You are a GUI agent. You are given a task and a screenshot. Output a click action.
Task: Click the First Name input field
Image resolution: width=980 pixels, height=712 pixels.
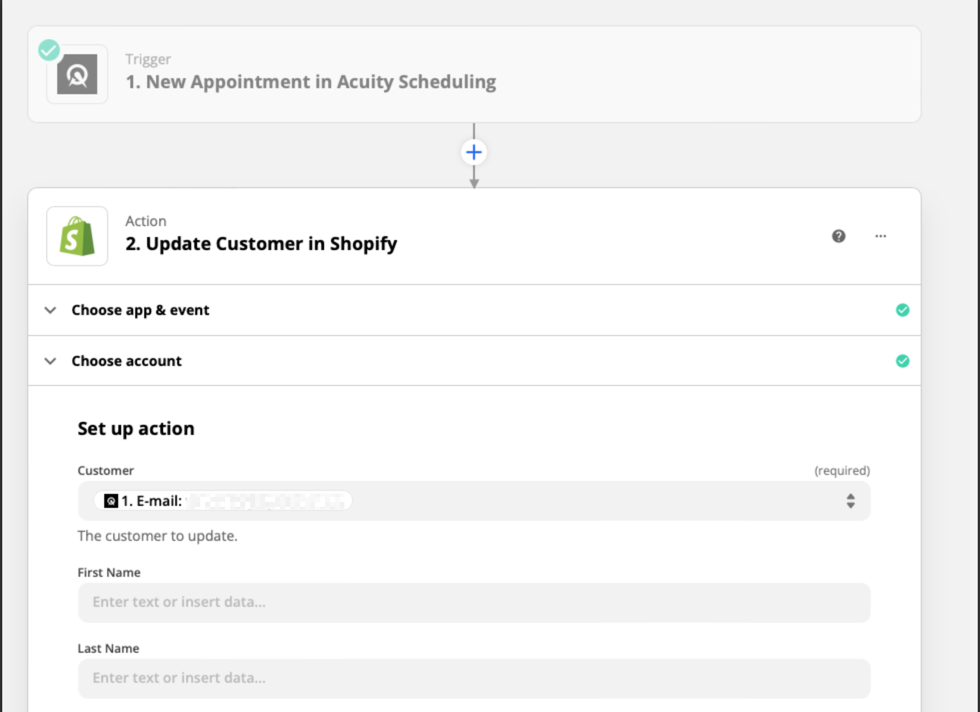(x=474, y=602)
